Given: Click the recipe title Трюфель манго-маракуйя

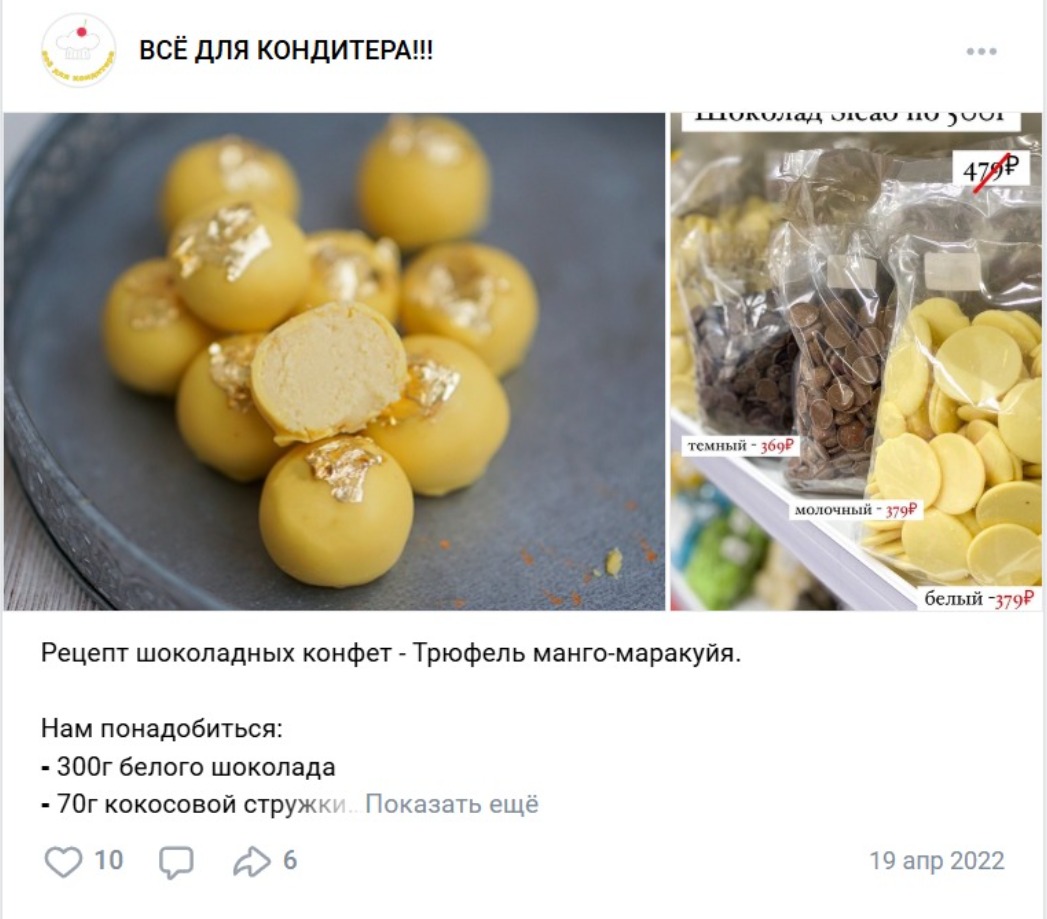Looking at the screenshot, I should click(x=577, y=653).
